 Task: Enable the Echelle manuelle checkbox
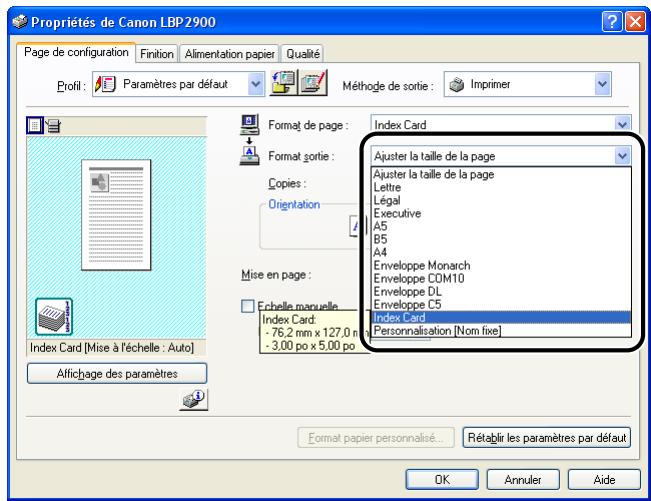click(247, 306)
